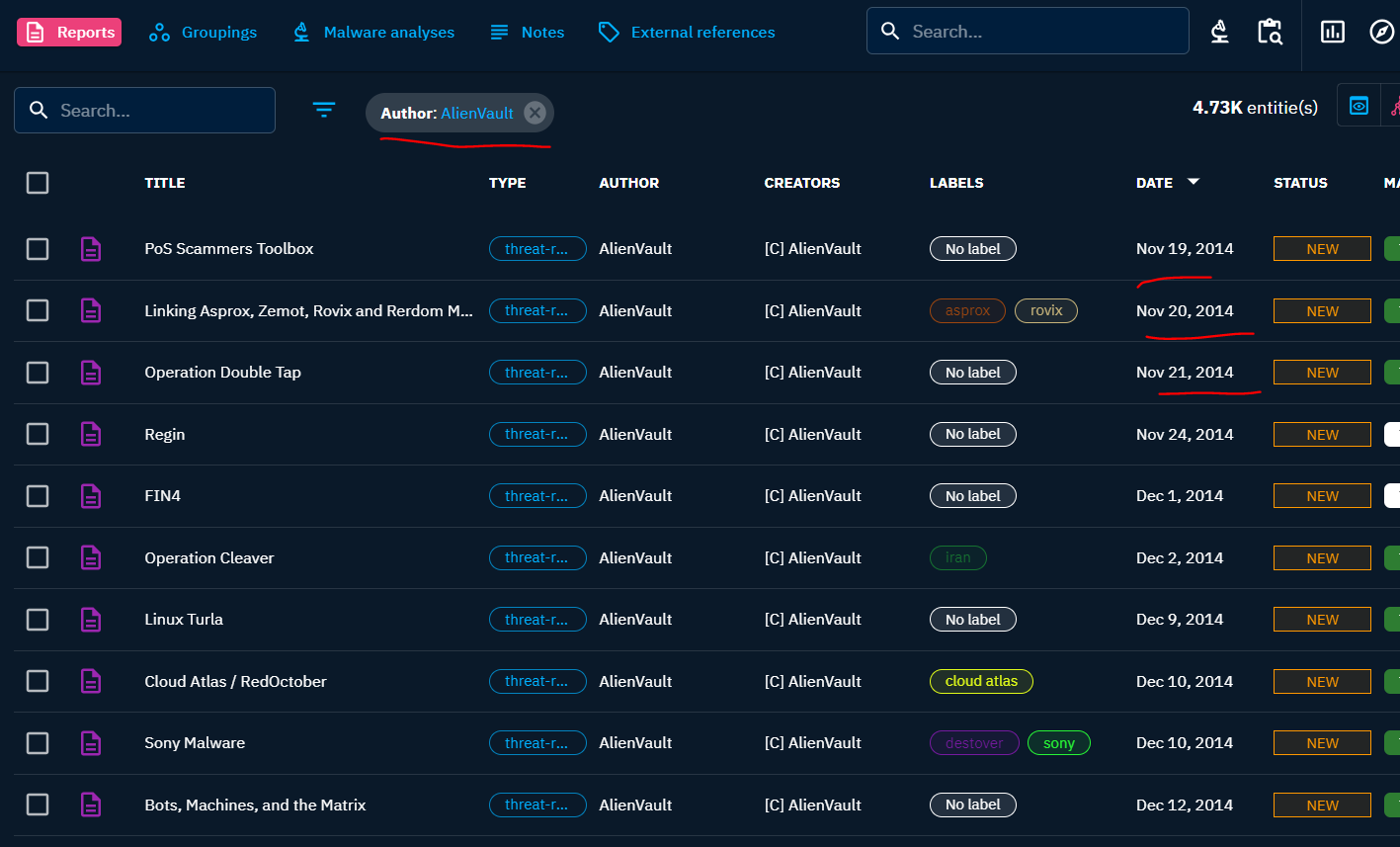Open the investigations microscope icon near search
This screenshot has height=847, width=1400.
(1219, 31)
